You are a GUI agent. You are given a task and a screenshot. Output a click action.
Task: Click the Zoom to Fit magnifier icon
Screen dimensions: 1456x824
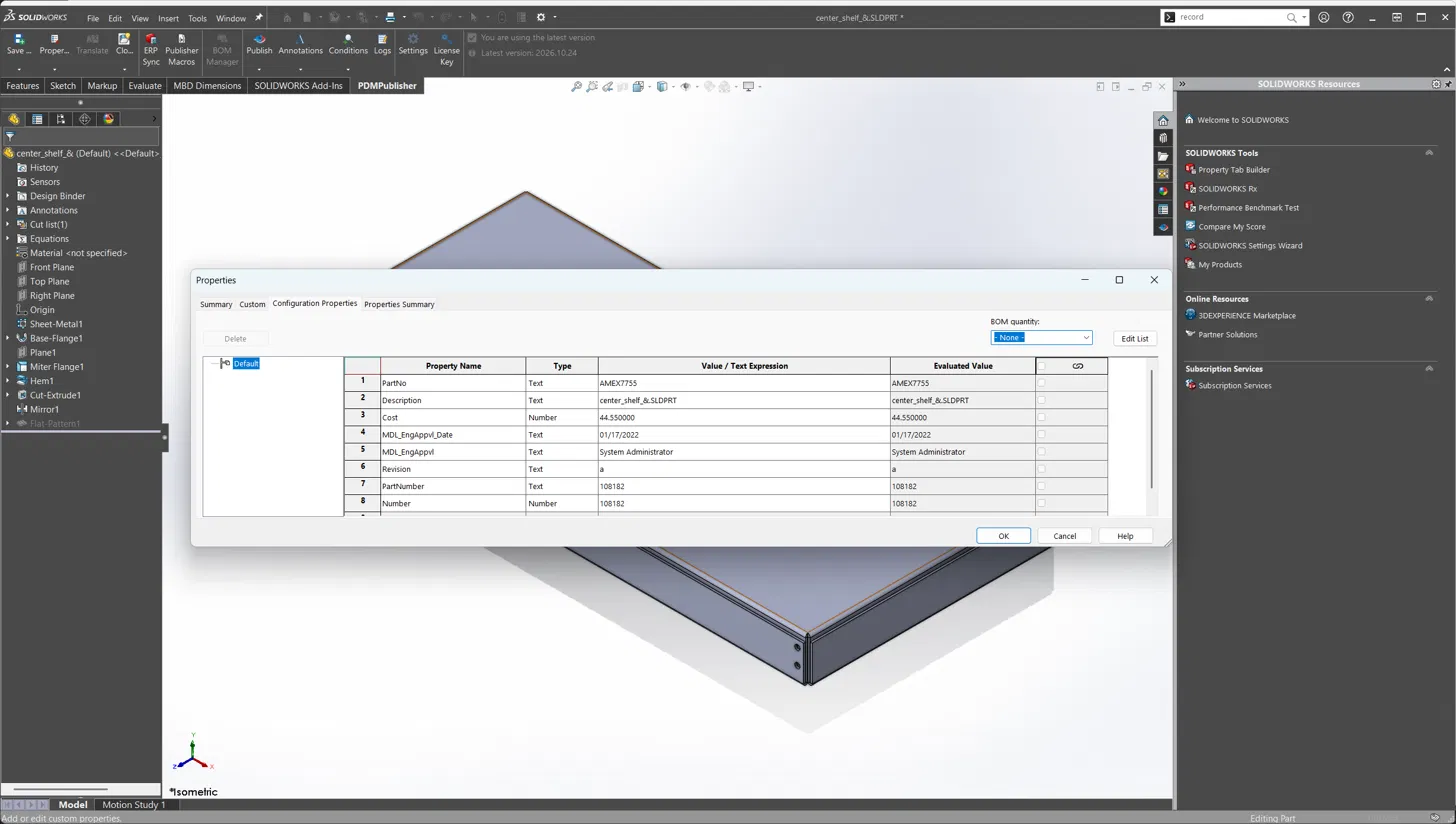click(x=576, y=87)
